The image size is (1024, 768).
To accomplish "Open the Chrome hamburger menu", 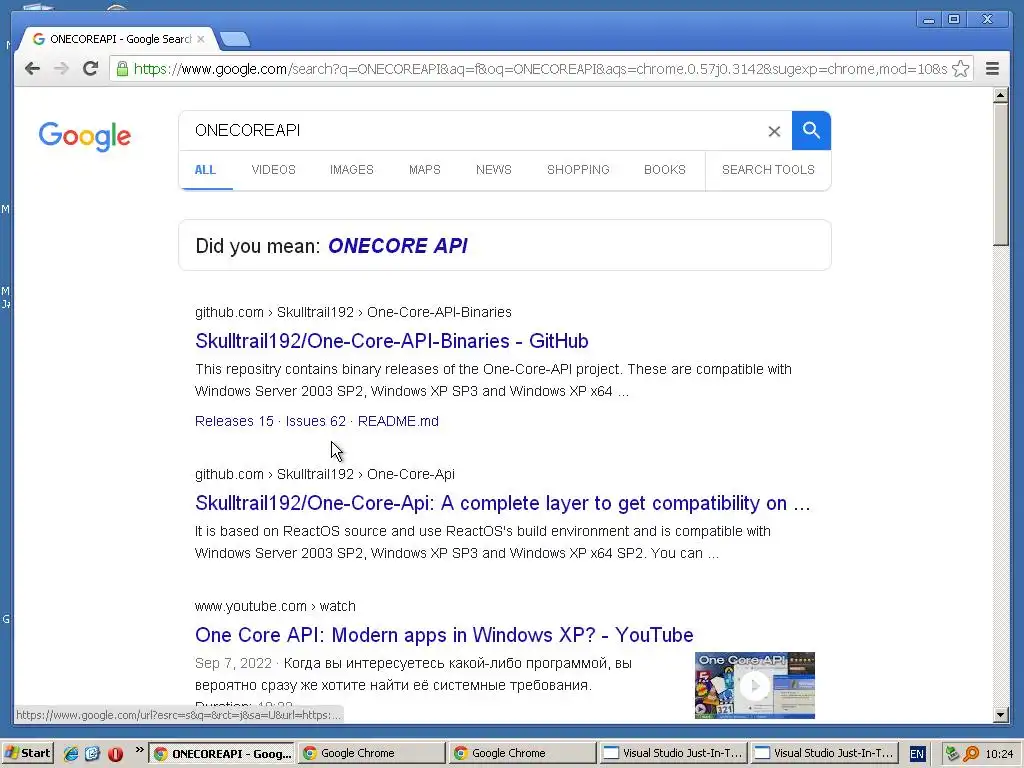I will coord(992,69).
